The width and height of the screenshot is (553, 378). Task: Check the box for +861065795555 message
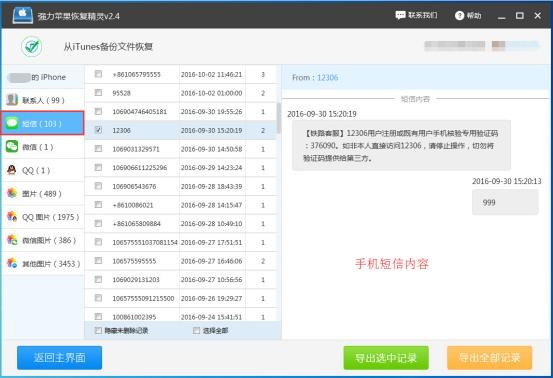[98, 74]
